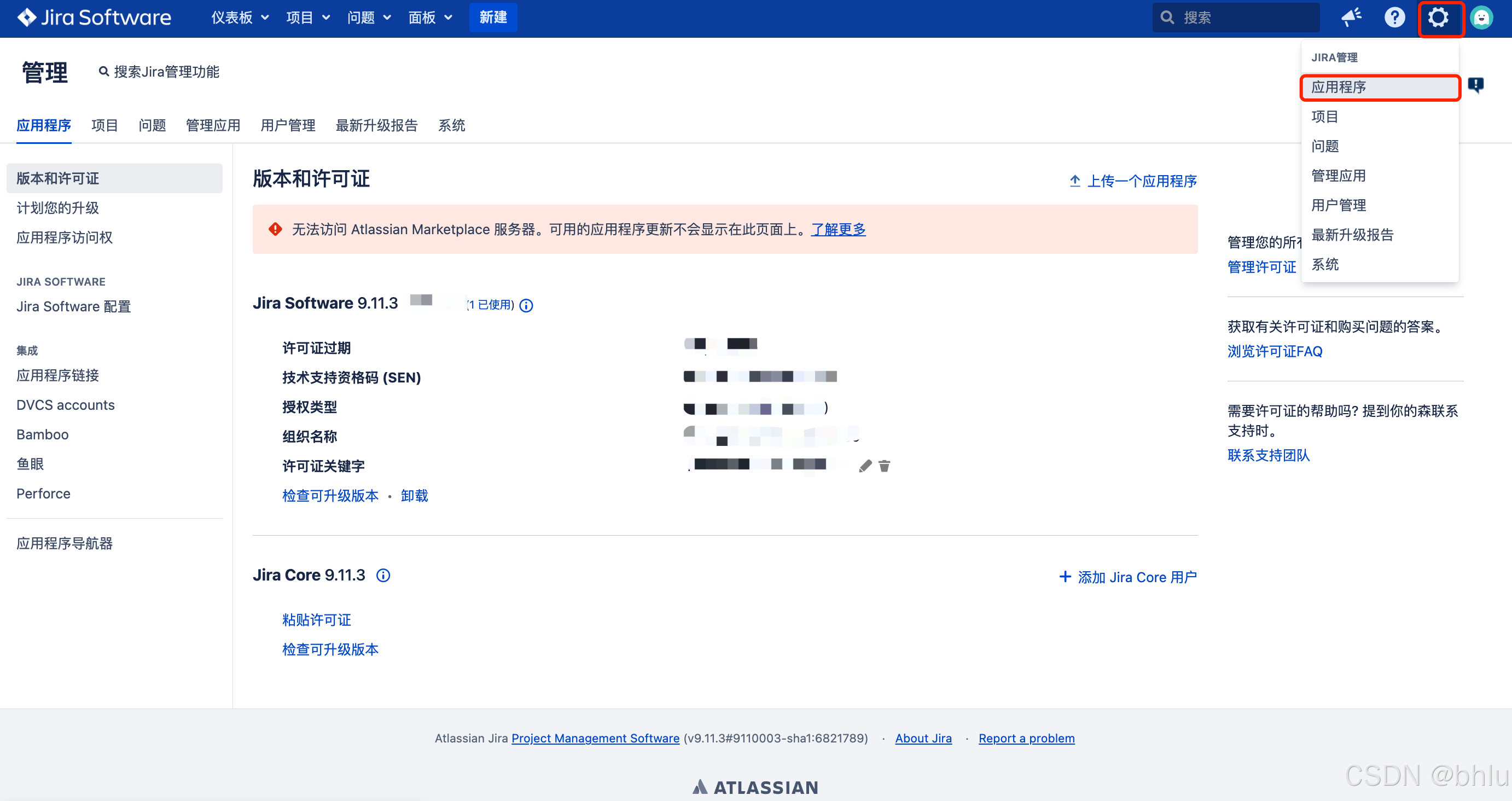Open the help question mark icon

tap(1394, 18)
